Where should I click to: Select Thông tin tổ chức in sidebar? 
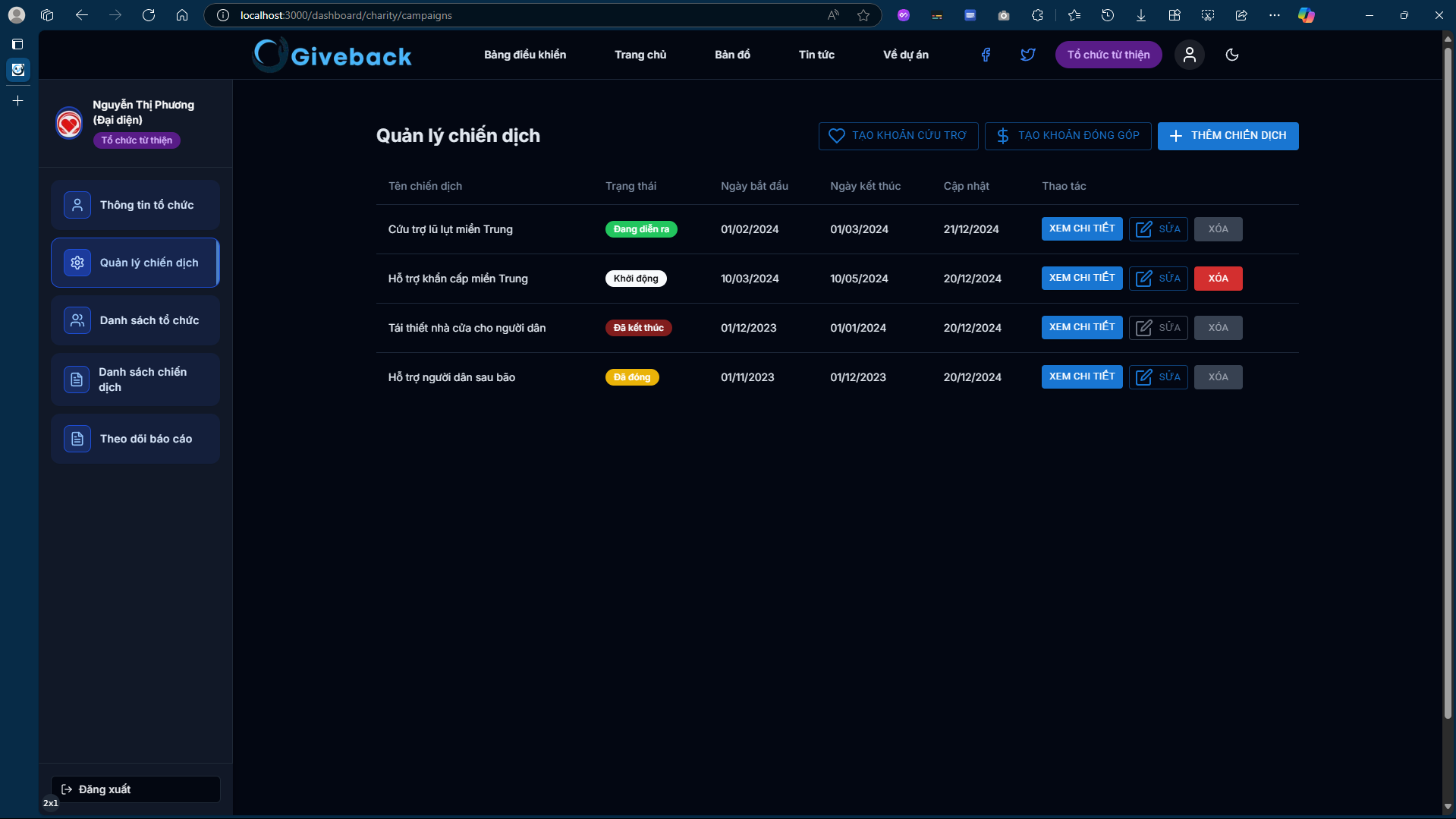tap(135, 205)
